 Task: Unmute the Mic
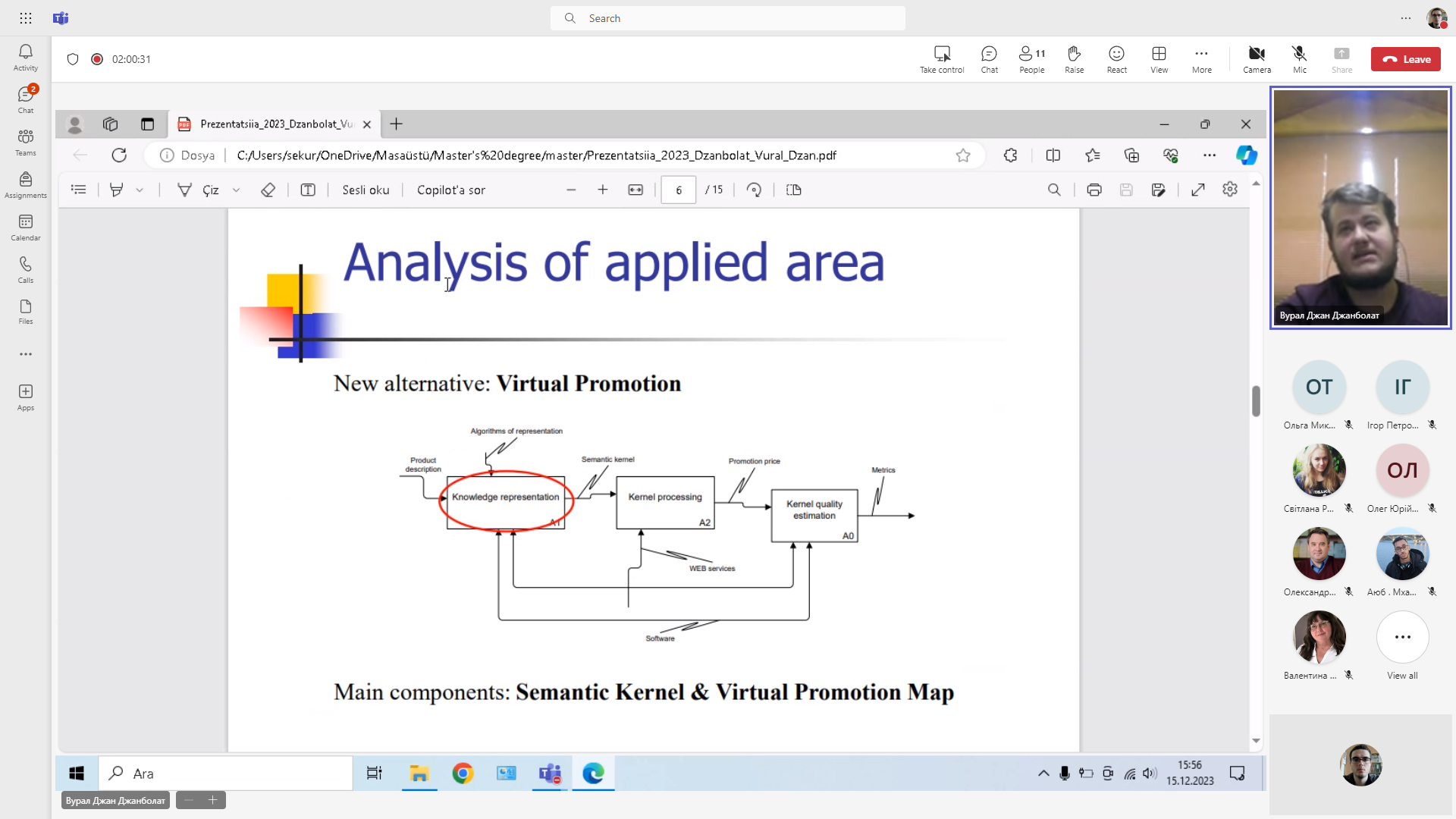click(1299, 58)
